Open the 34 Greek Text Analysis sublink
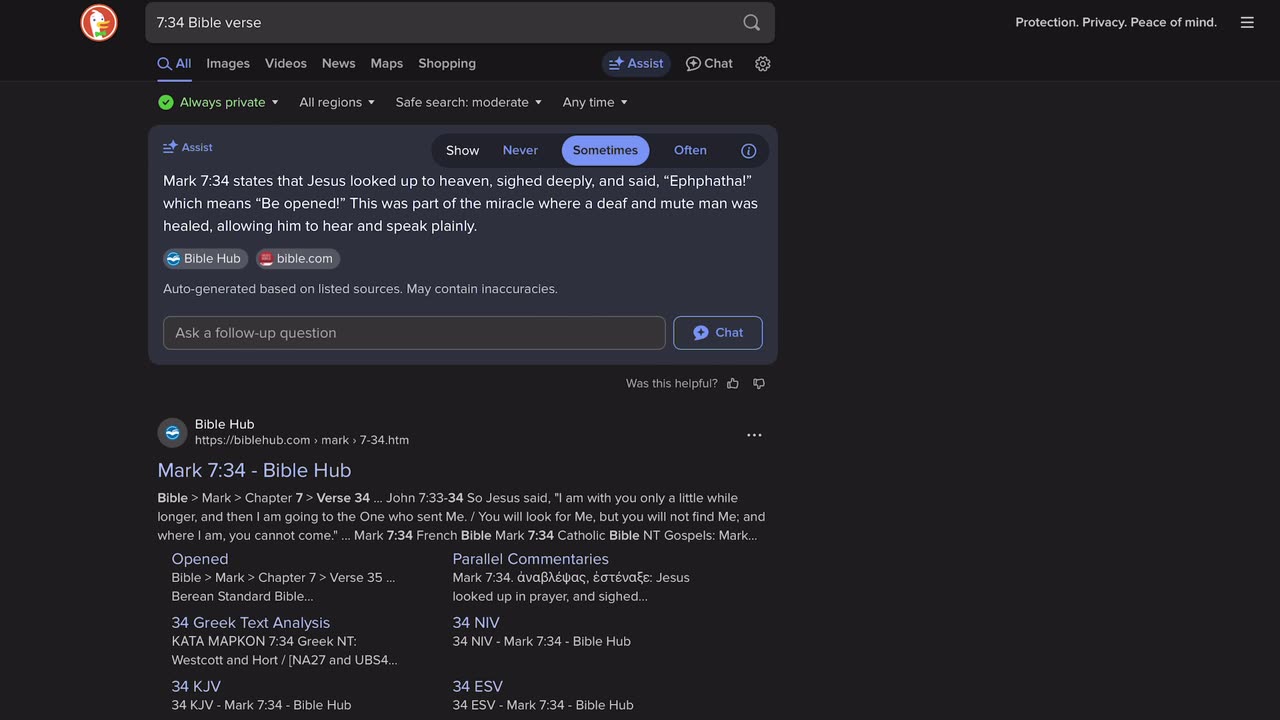Image resolution: width=1280 pixels, height=720 pixels. tap(251, 623)
